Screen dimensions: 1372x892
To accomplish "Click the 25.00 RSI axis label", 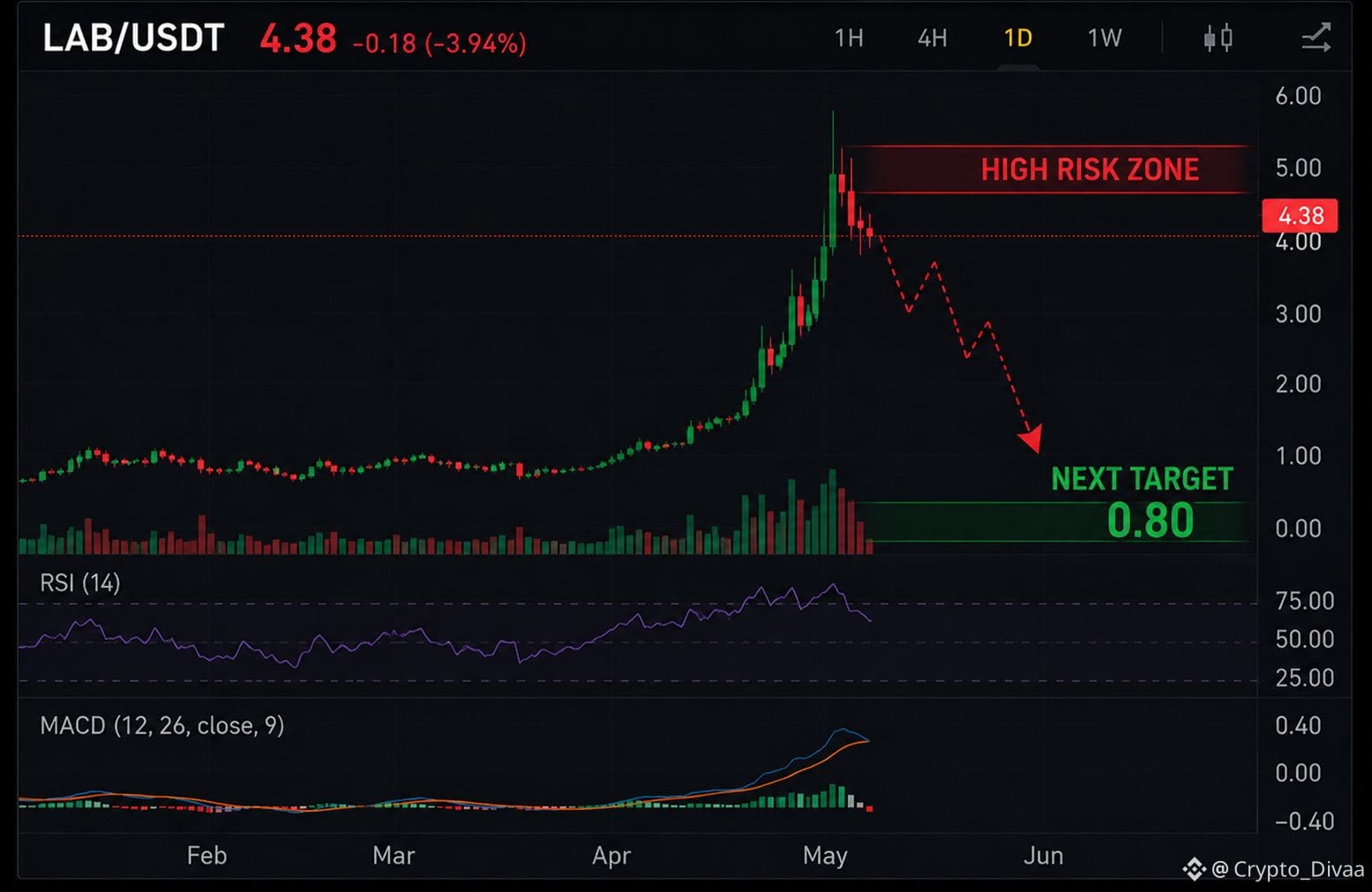I will tap(1305, 678).
